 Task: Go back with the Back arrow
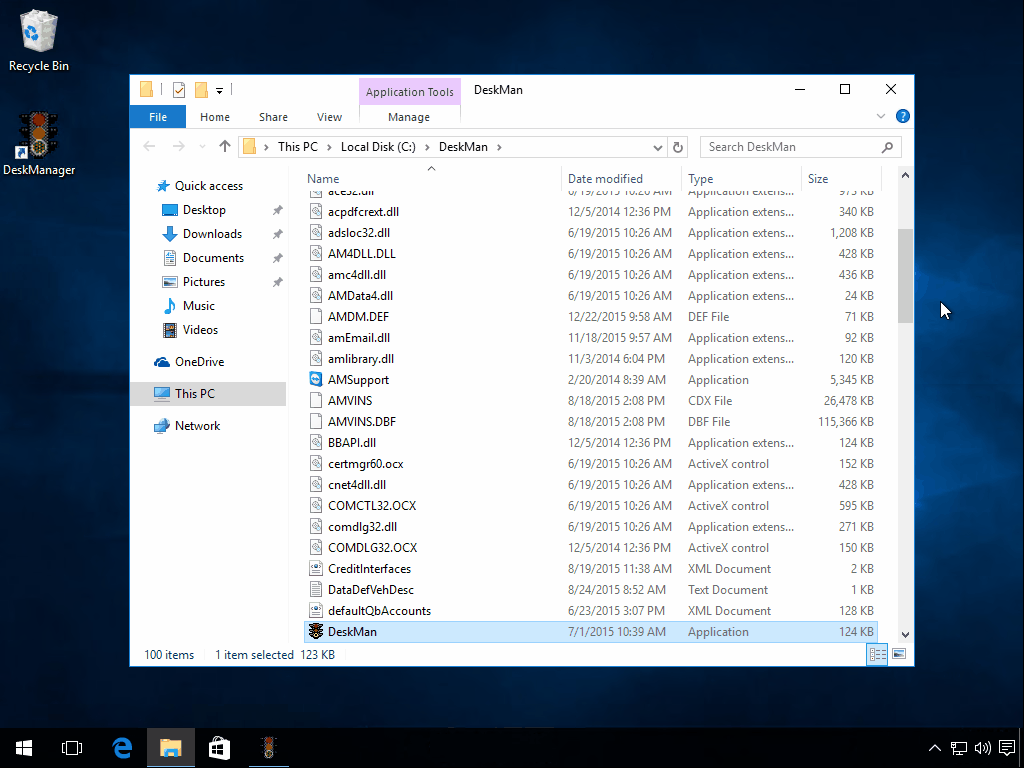click(150, 146)
